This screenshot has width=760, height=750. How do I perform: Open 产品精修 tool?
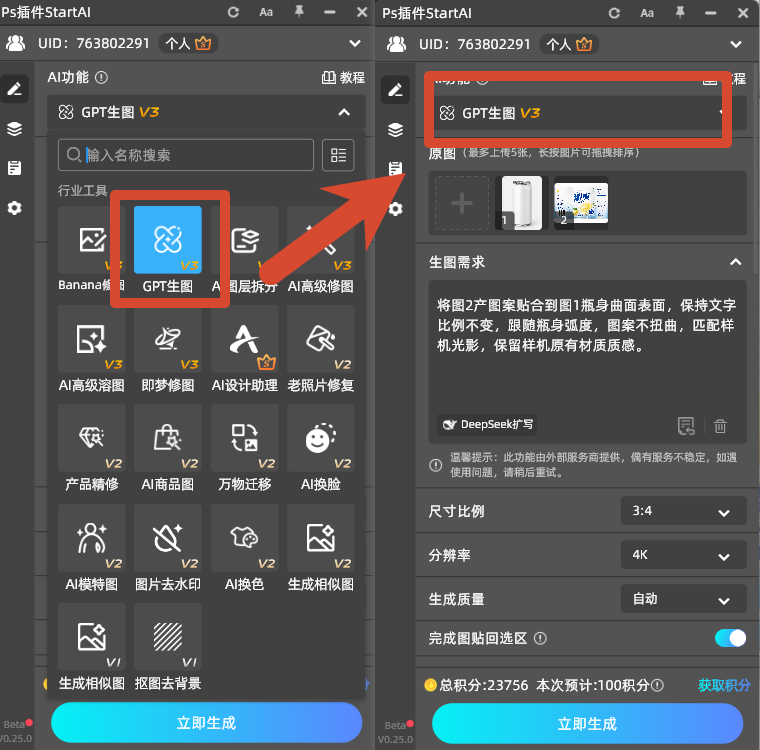(x=92, y=438)
